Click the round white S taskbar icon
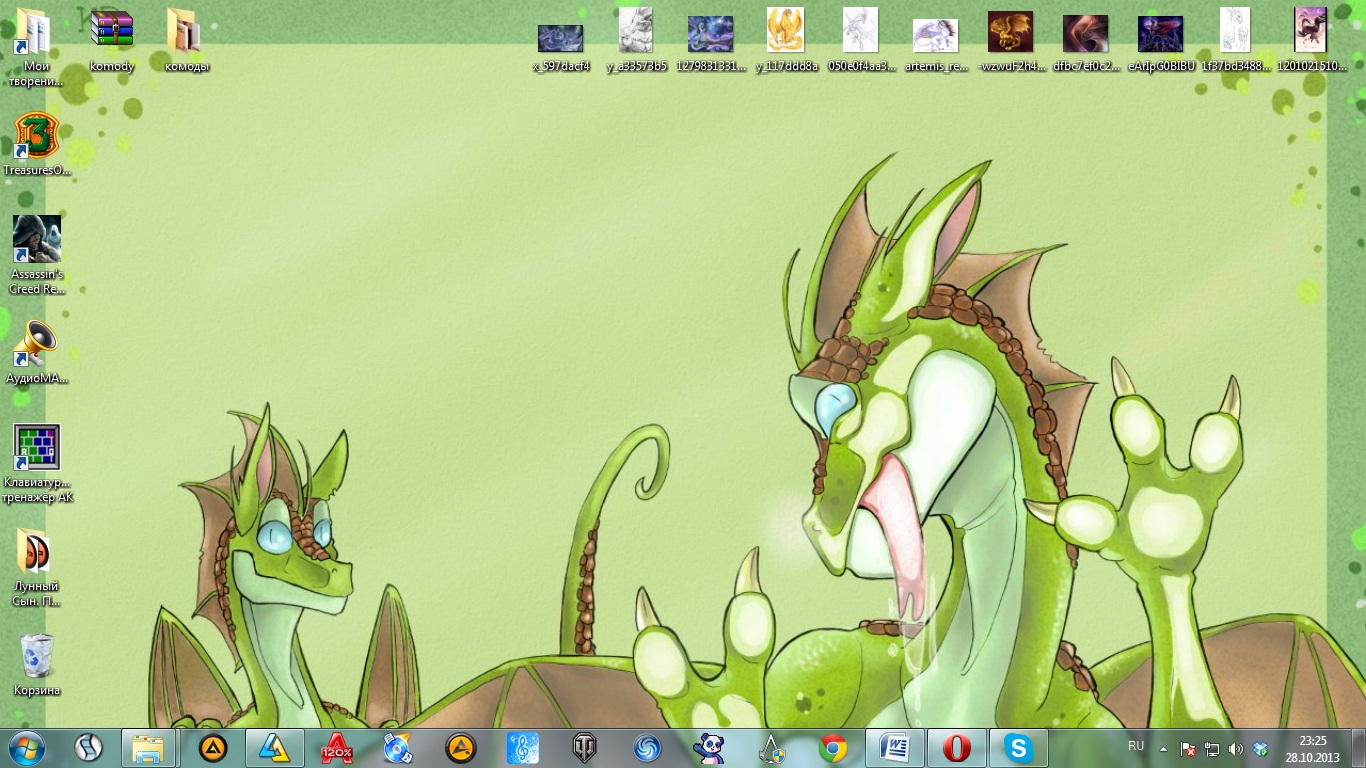Screen dimensions: 1366x768 point(89,748)
